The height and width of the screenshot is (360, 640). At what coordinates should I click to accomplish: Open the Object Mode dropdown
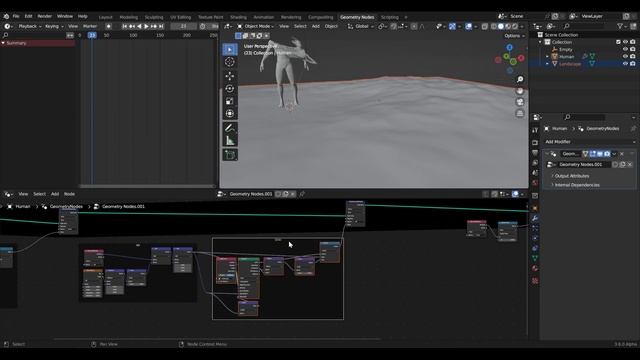point(255,26)
